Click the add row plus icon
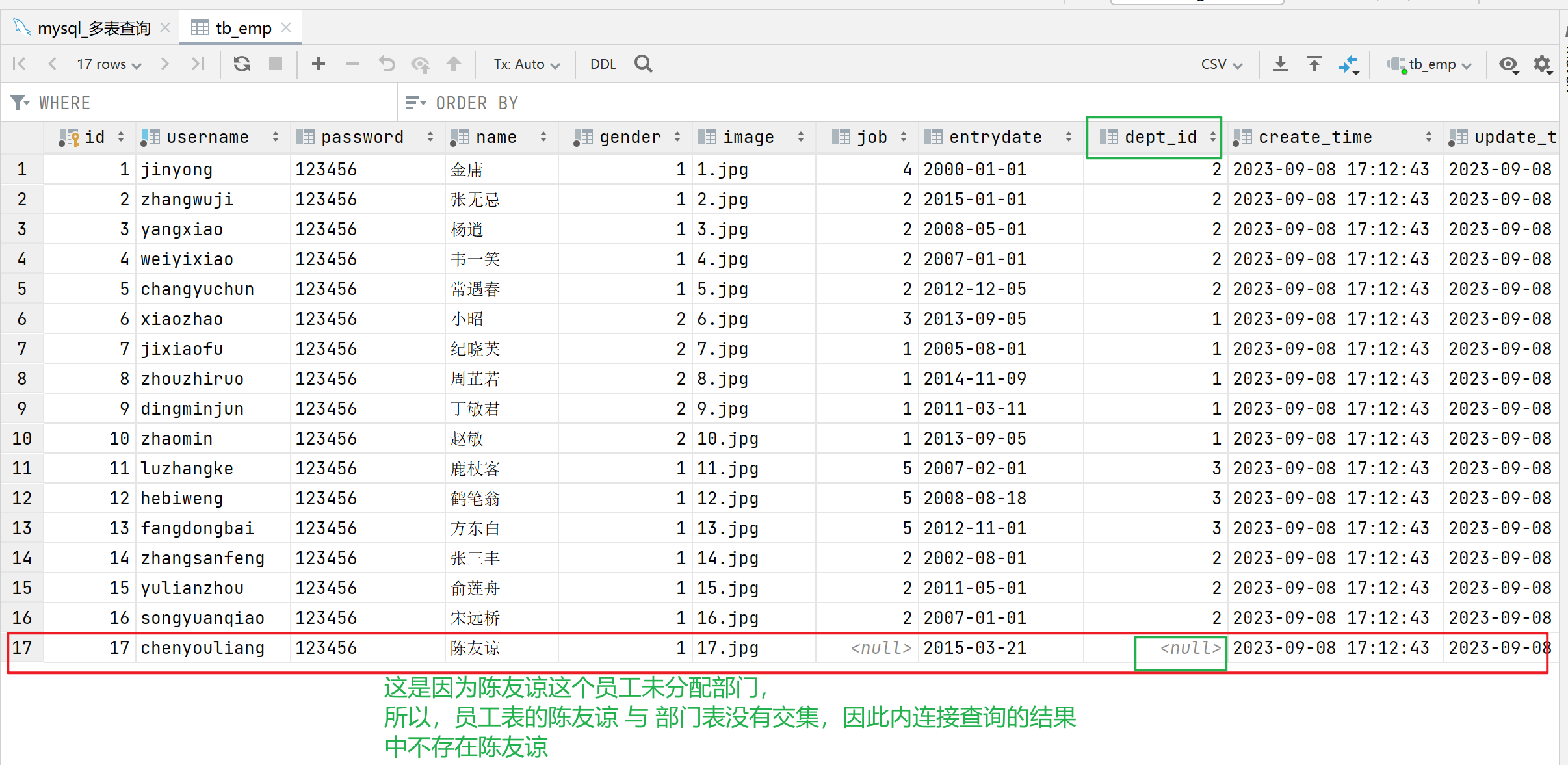The height and width of the screenshot is (765, 1568). pos(318,64)
